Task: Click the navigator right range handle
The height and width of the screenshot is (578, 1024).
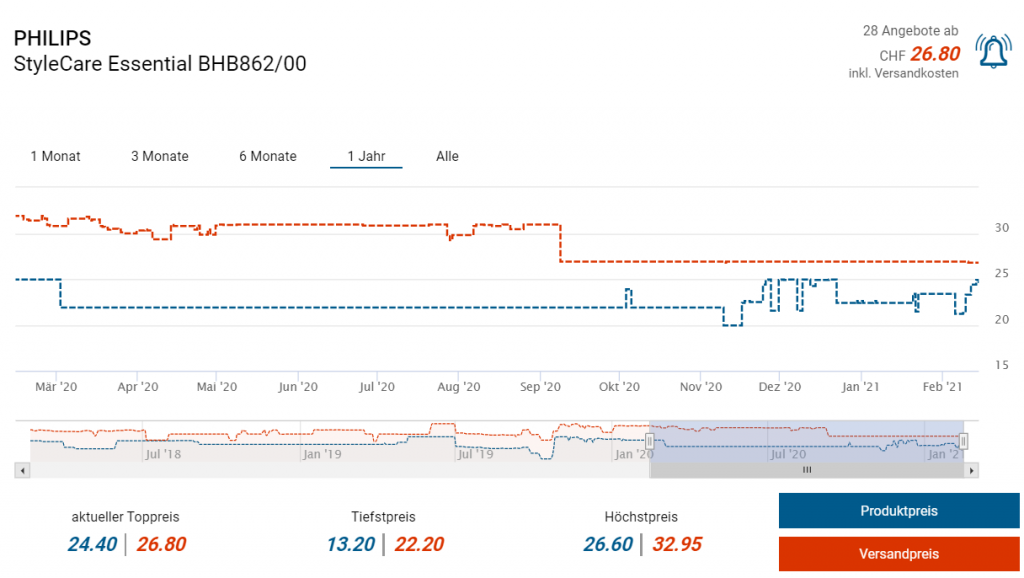Action: coord(963,442)
